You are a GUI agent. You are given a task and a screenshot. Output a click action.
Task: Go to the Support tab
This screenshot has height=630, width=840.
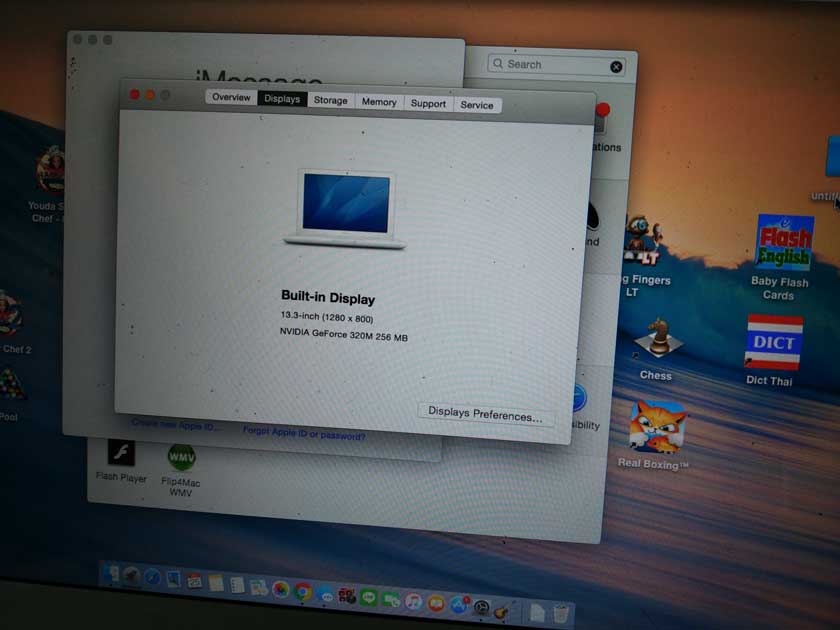point(428,103)
